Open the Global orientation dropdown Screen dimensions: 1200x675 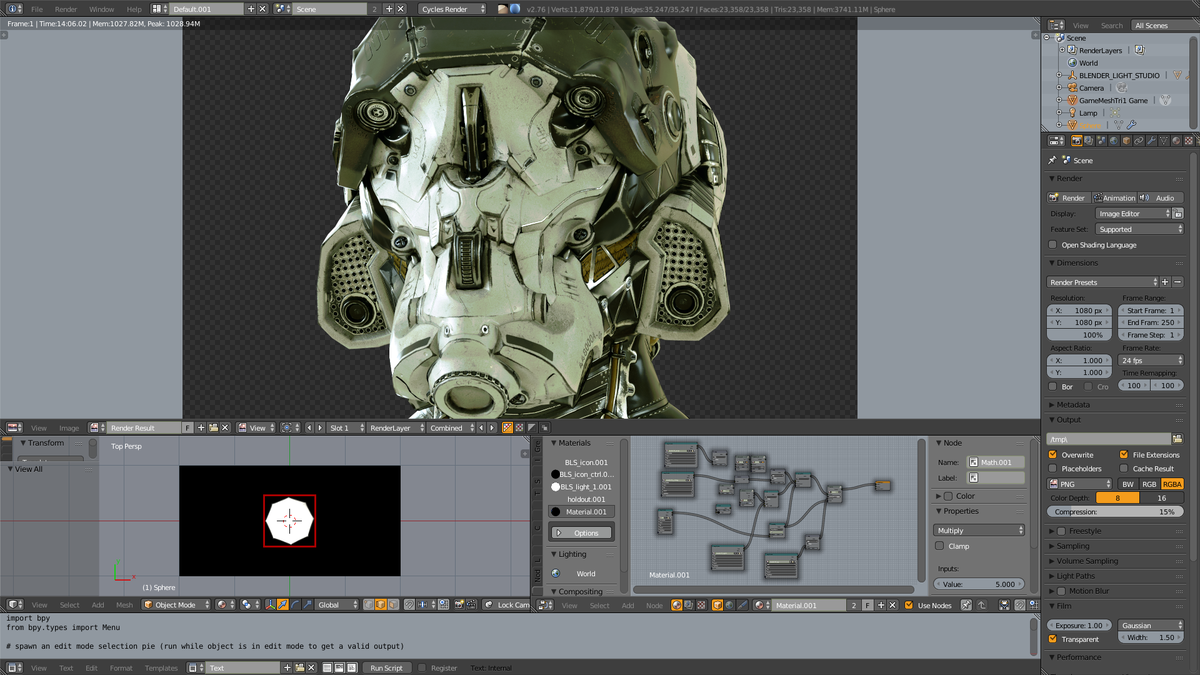point(337,605)
